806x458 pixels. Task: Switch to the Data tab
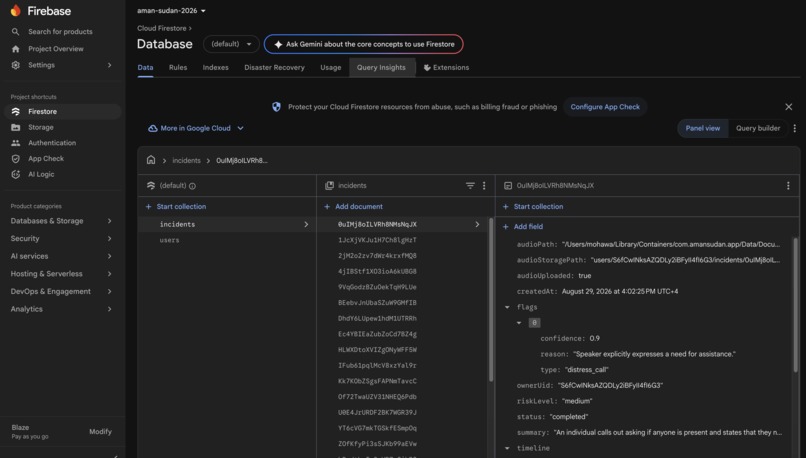(x=145, y=68)
